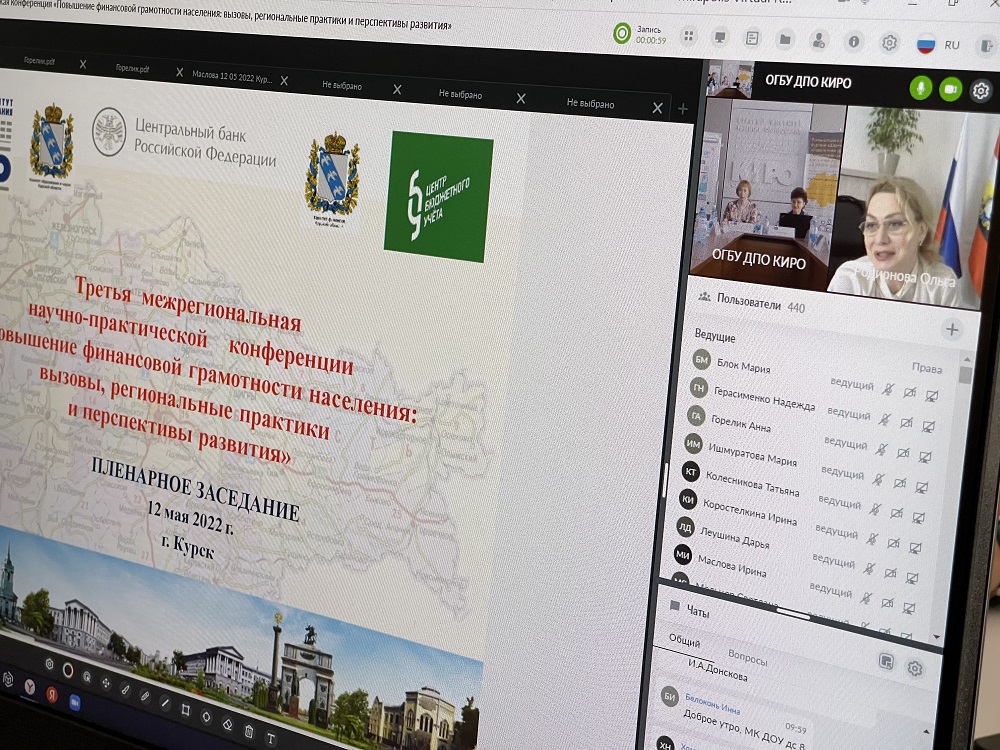The image size is (1000, 750).
Task: Toggle the green camera button
Action: point(950,89)
